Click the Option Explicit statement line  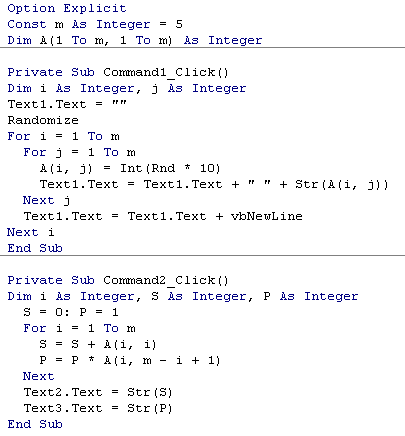tap(67, 8)
